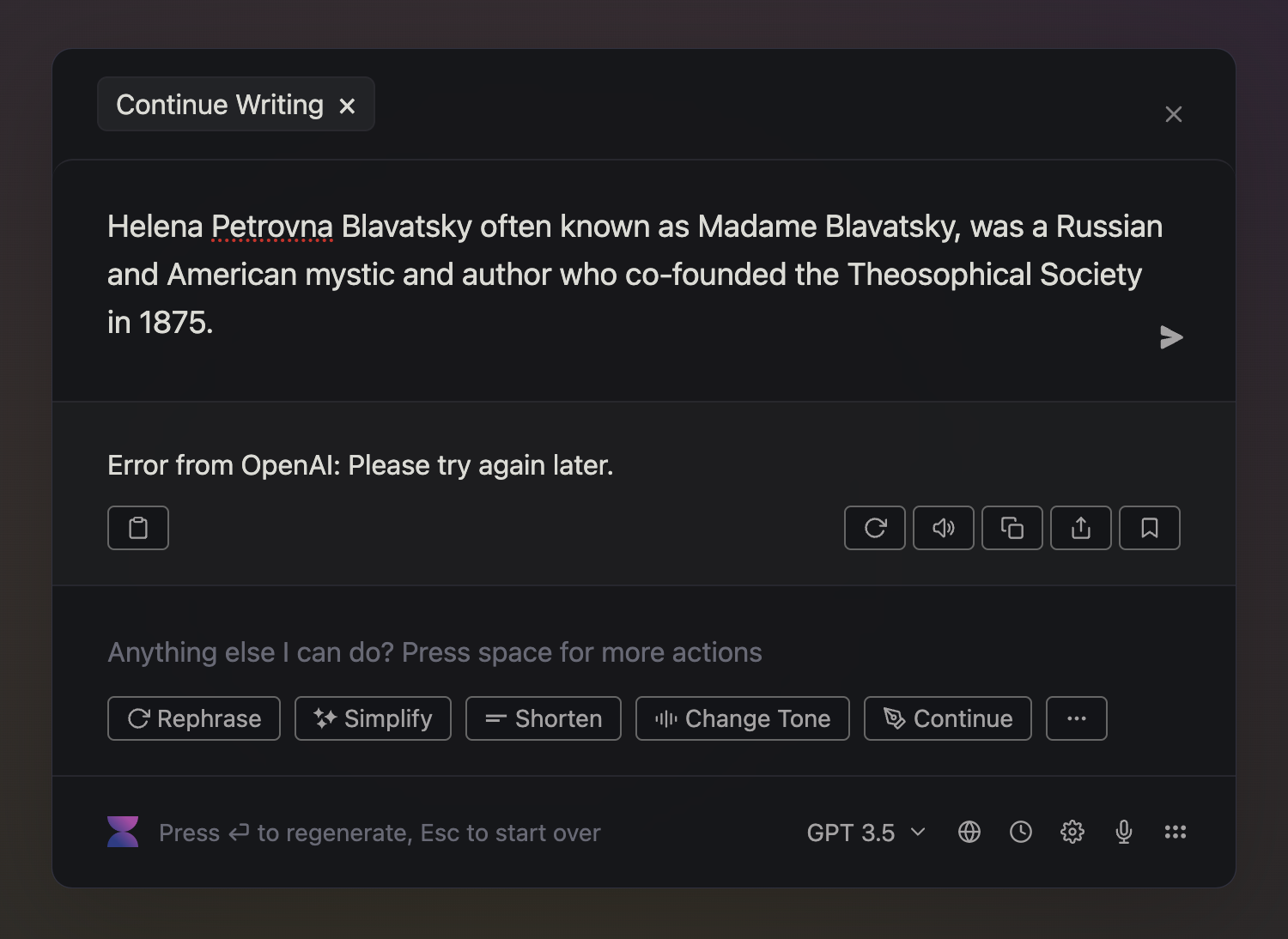Open the apps grid menu icon

click(1176, 832)
